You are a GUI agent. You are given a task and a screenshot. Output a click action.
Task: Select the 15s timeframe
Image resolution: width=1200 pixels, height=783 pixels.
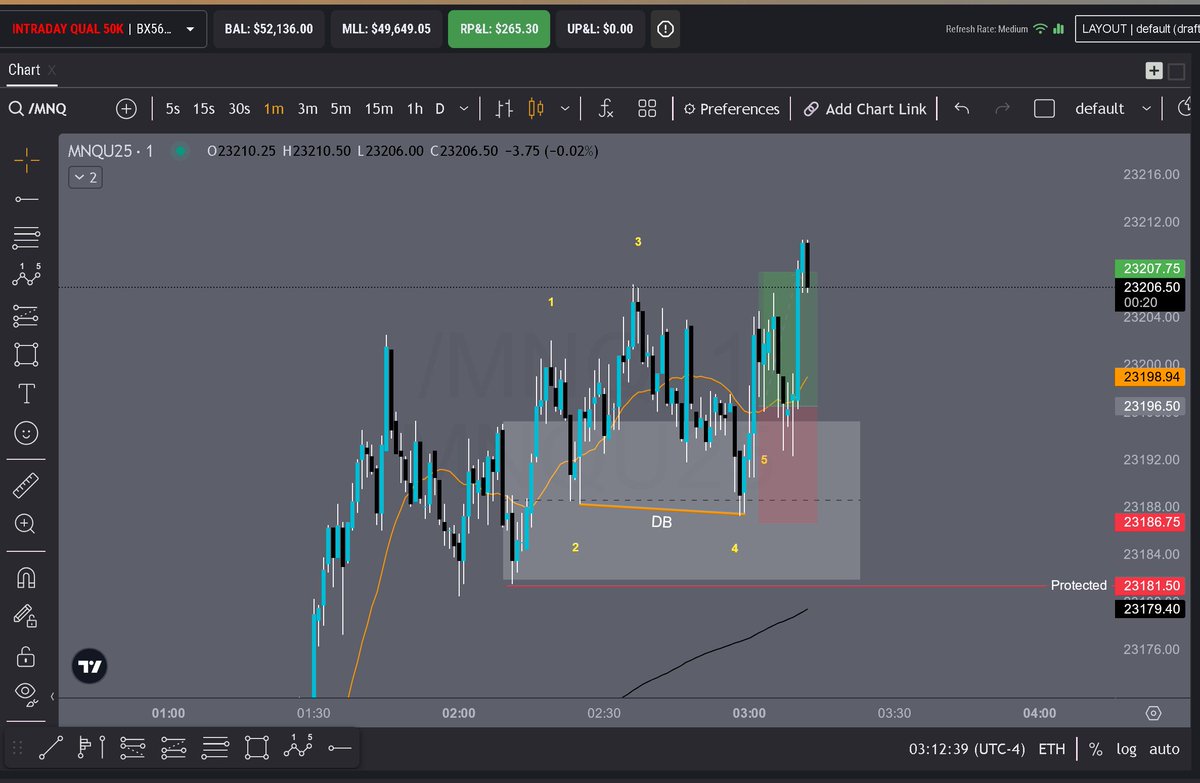coord(204,108)
